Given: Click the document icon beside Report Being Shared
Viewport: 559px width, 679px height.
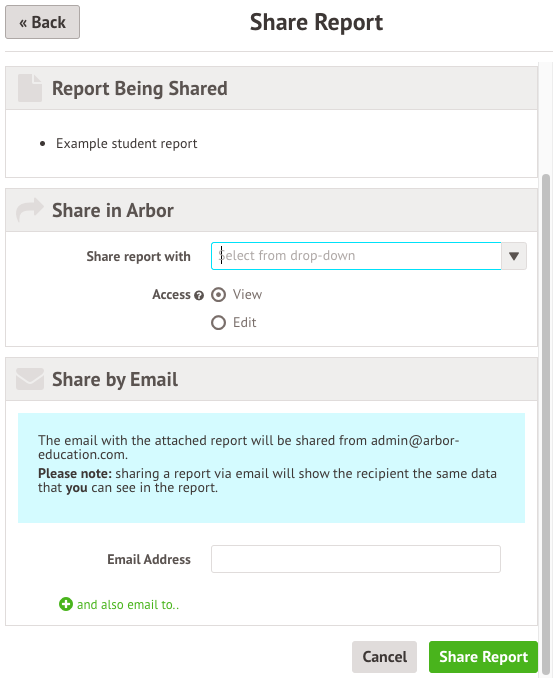Looking at the screenshot, I should pos(30,88).
